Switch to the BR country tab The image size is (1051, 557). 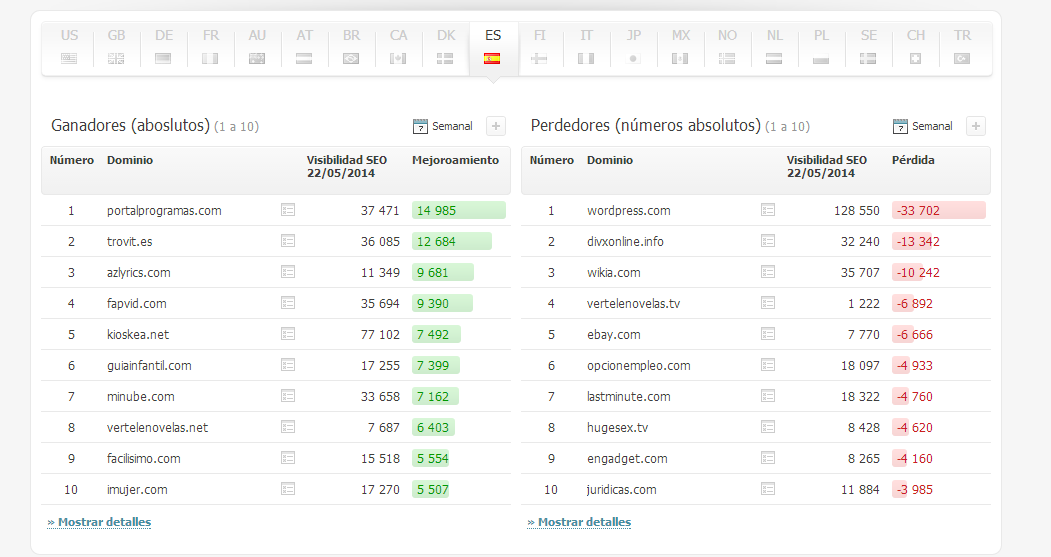[351, 46]
